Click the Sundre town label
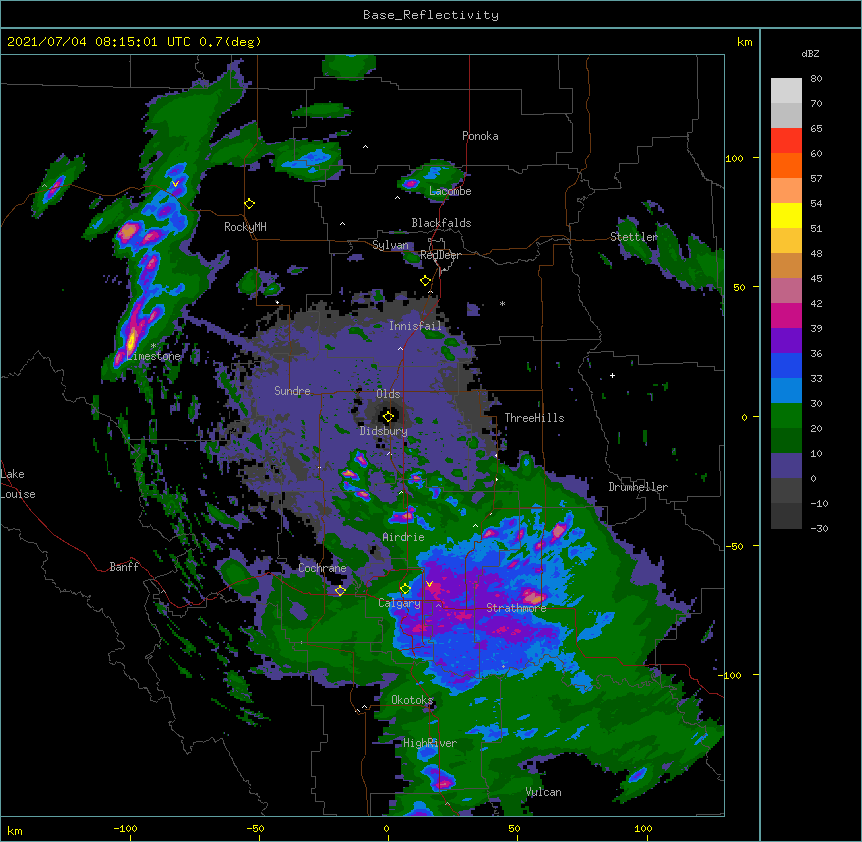 pyautogui.click(x=292, y=391)
